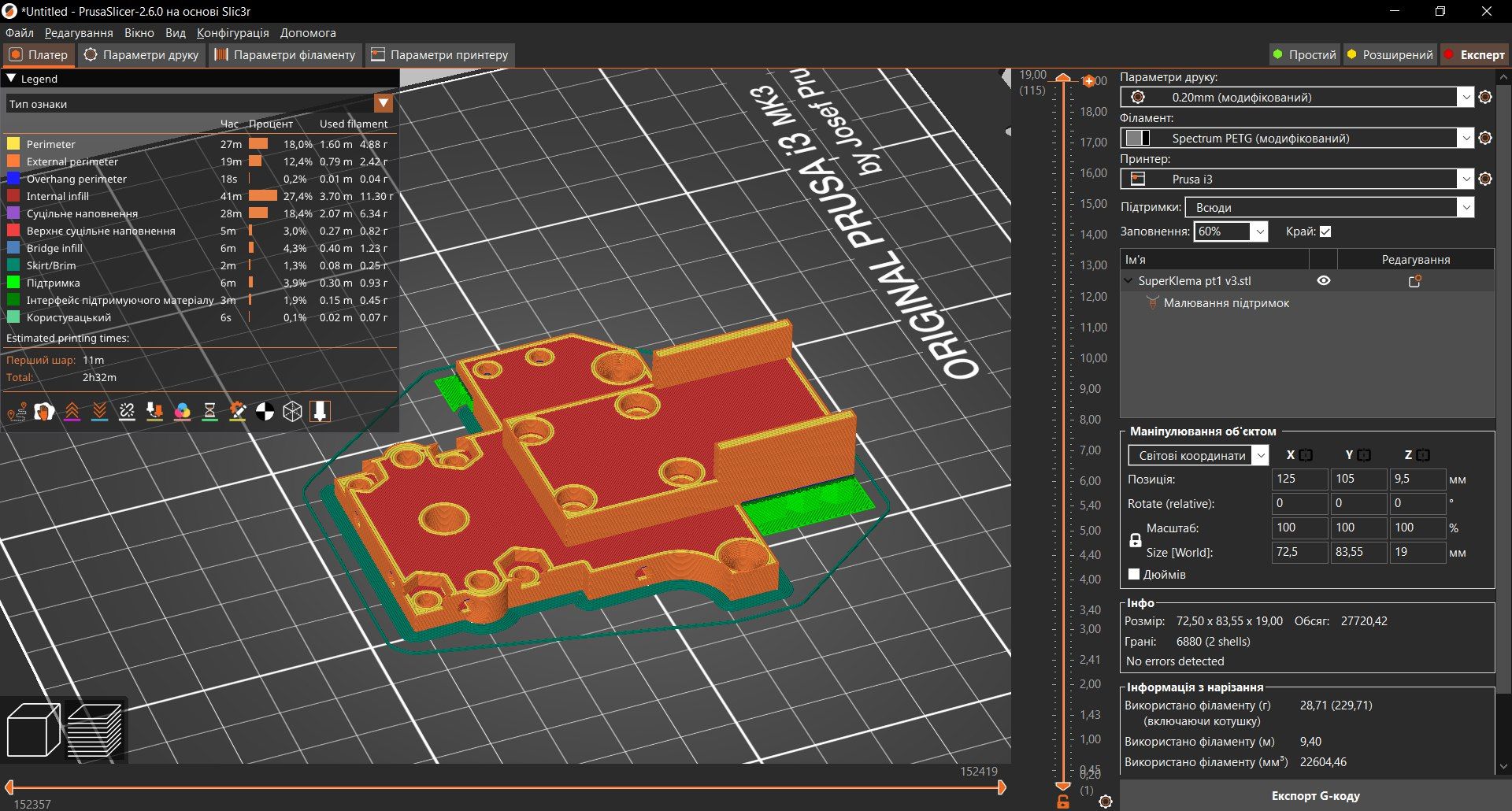Select Розширений mode
Viewport: 1512px width, 811px height.
pyautogui.click(x=1389, y=54)
